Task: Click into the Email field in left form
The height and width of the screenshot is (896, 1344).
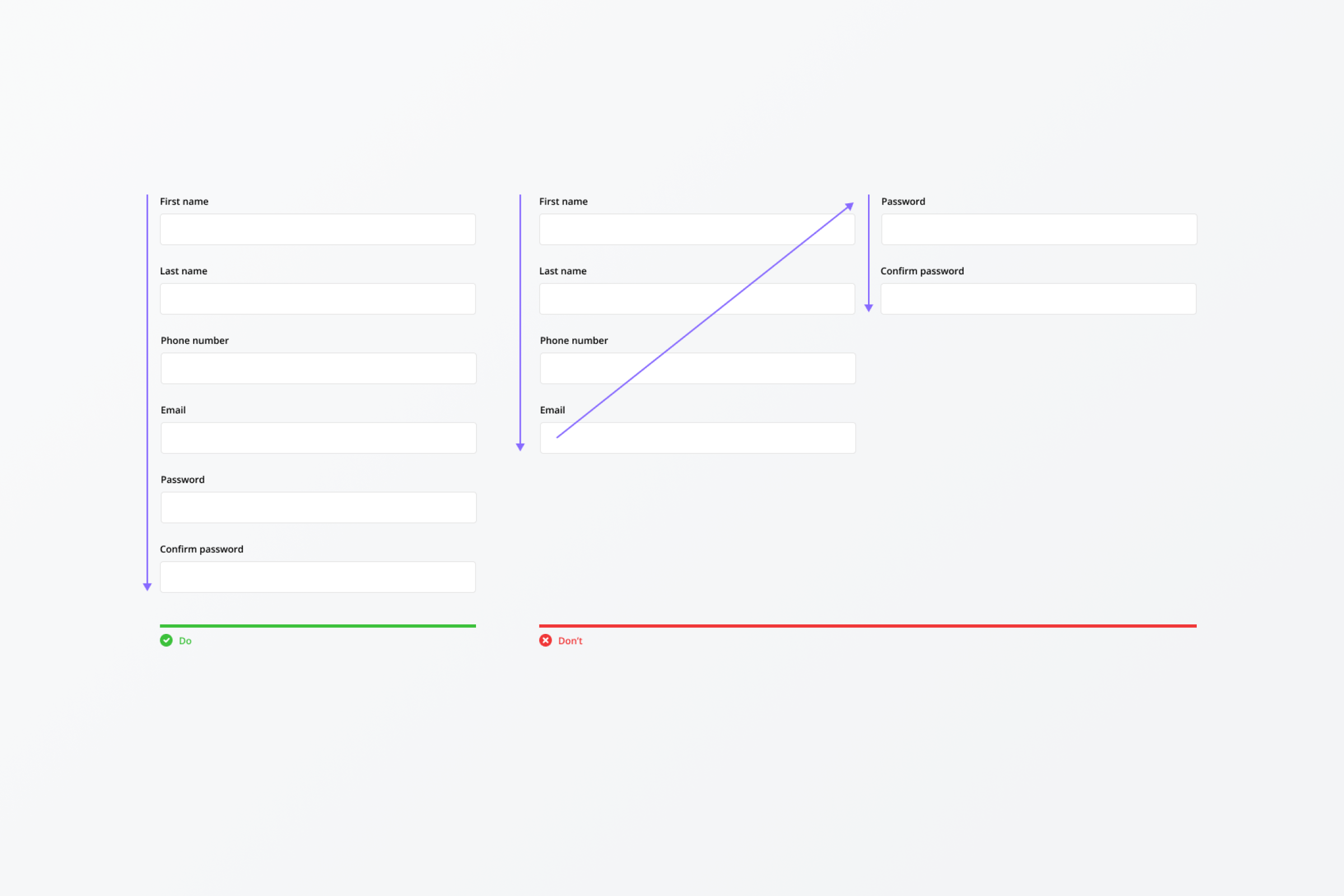Action: coord(318,438)
